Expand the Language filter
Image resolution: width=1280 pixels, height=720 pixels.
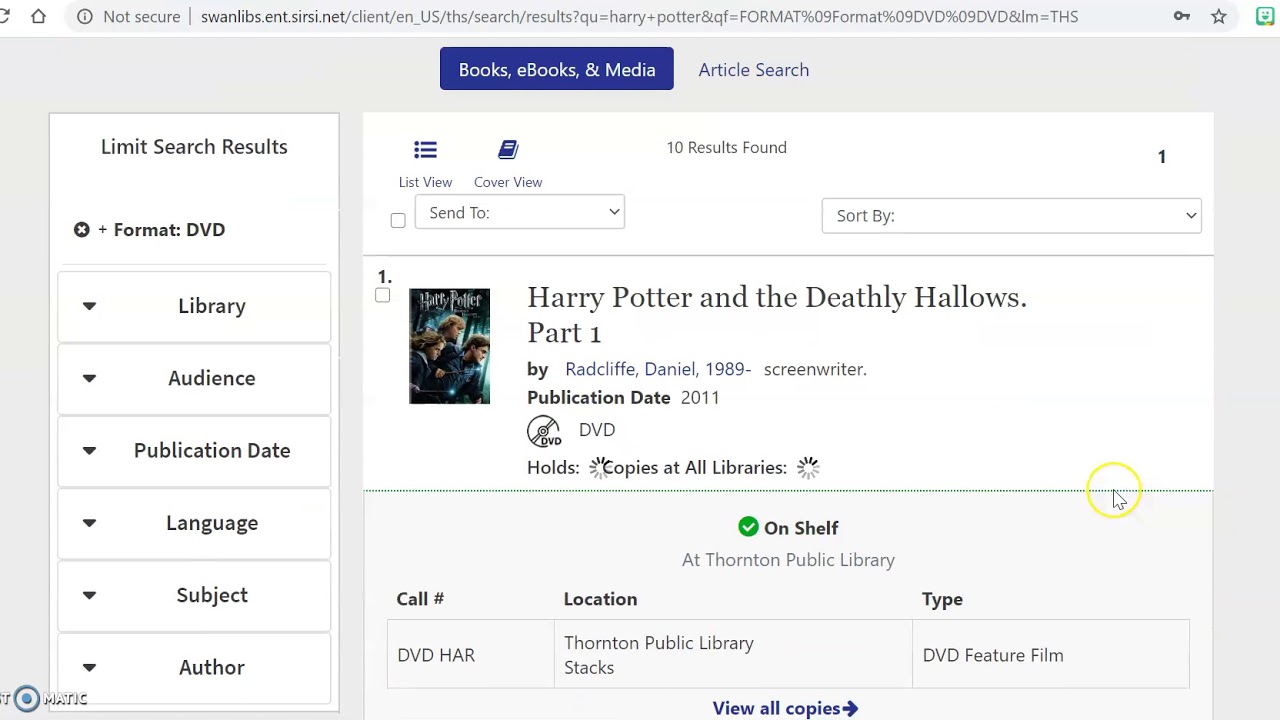pyautogui.click(x=194, y=523)
